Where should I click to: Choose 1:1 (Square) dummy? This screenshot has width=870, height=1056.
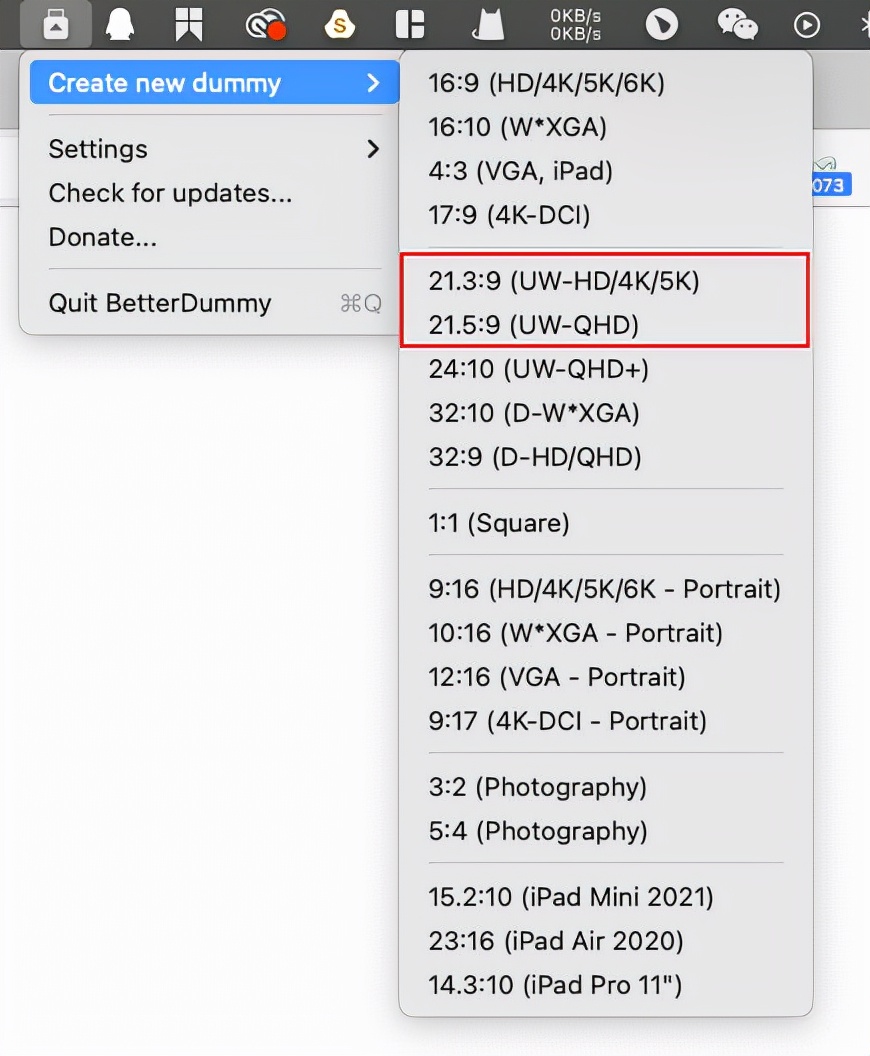coord(605,523)
